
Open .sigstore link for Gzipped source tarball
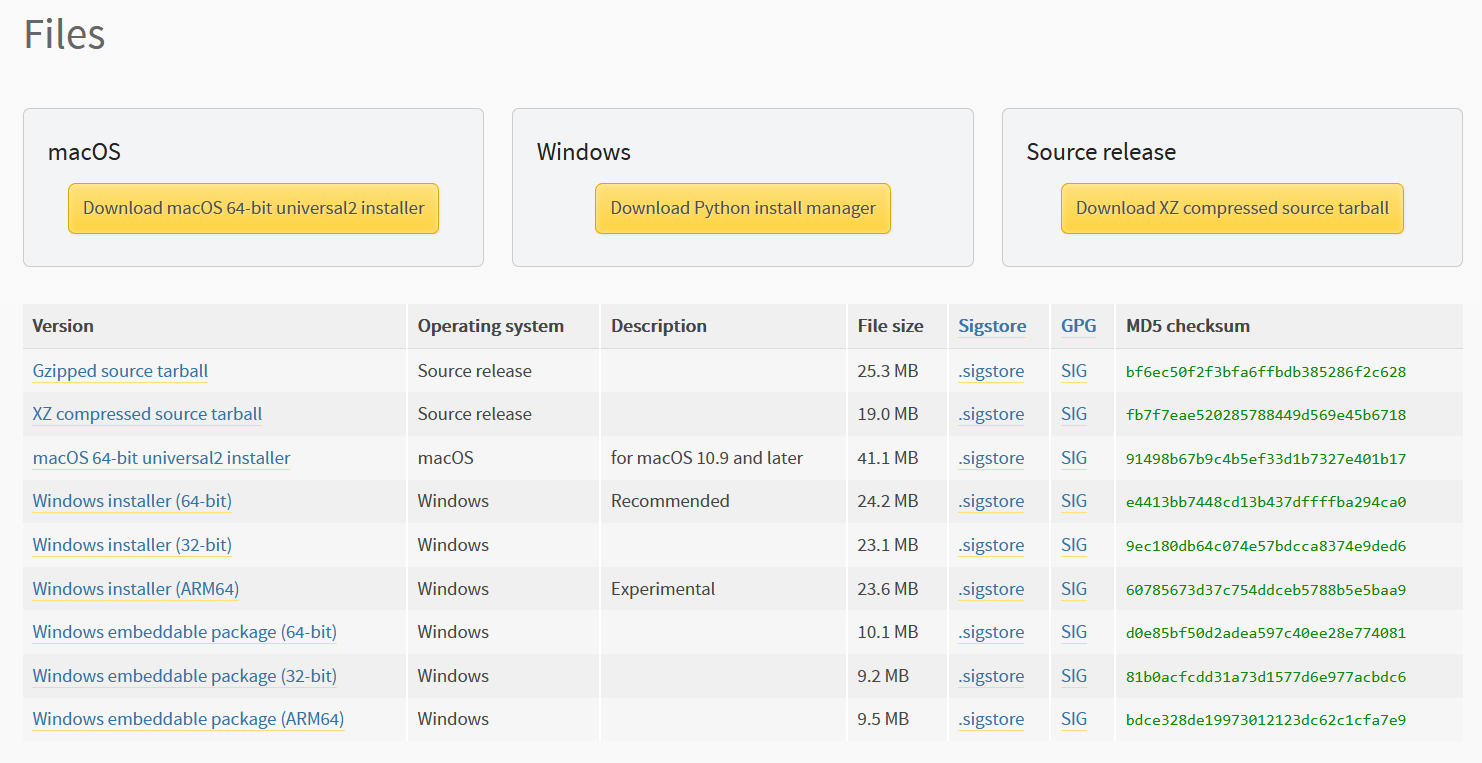pos(991,371)
